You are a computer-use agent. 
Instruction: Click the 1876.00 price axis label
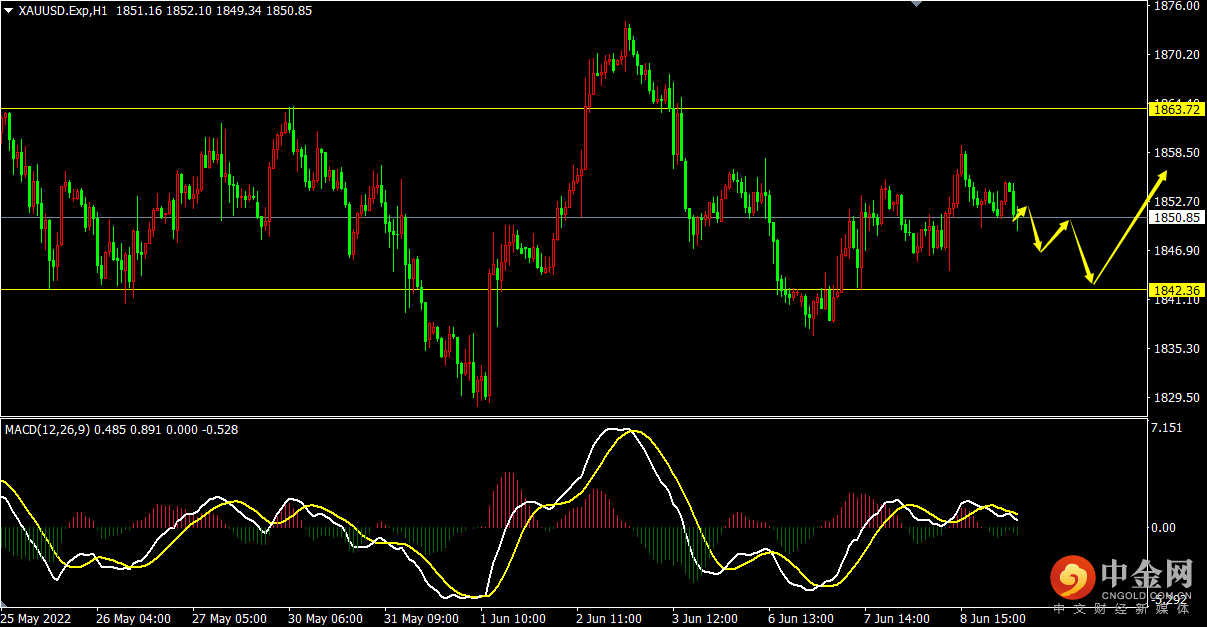point(1178,6)
